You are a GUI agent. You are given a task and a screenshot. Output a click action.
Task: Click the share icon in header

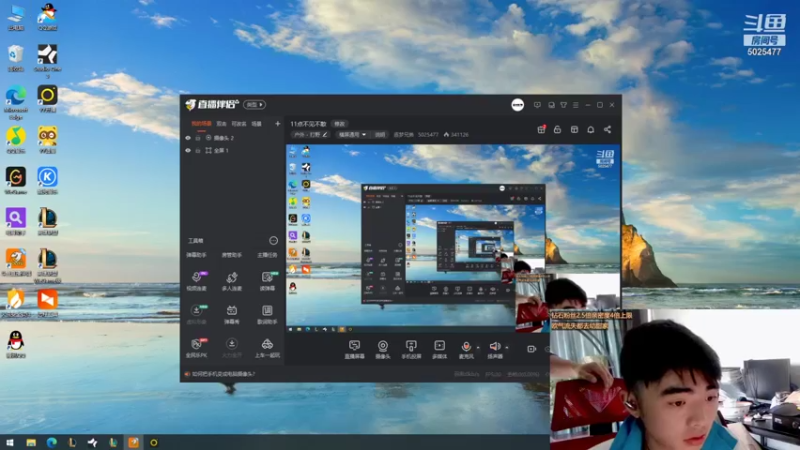(608, 130)
